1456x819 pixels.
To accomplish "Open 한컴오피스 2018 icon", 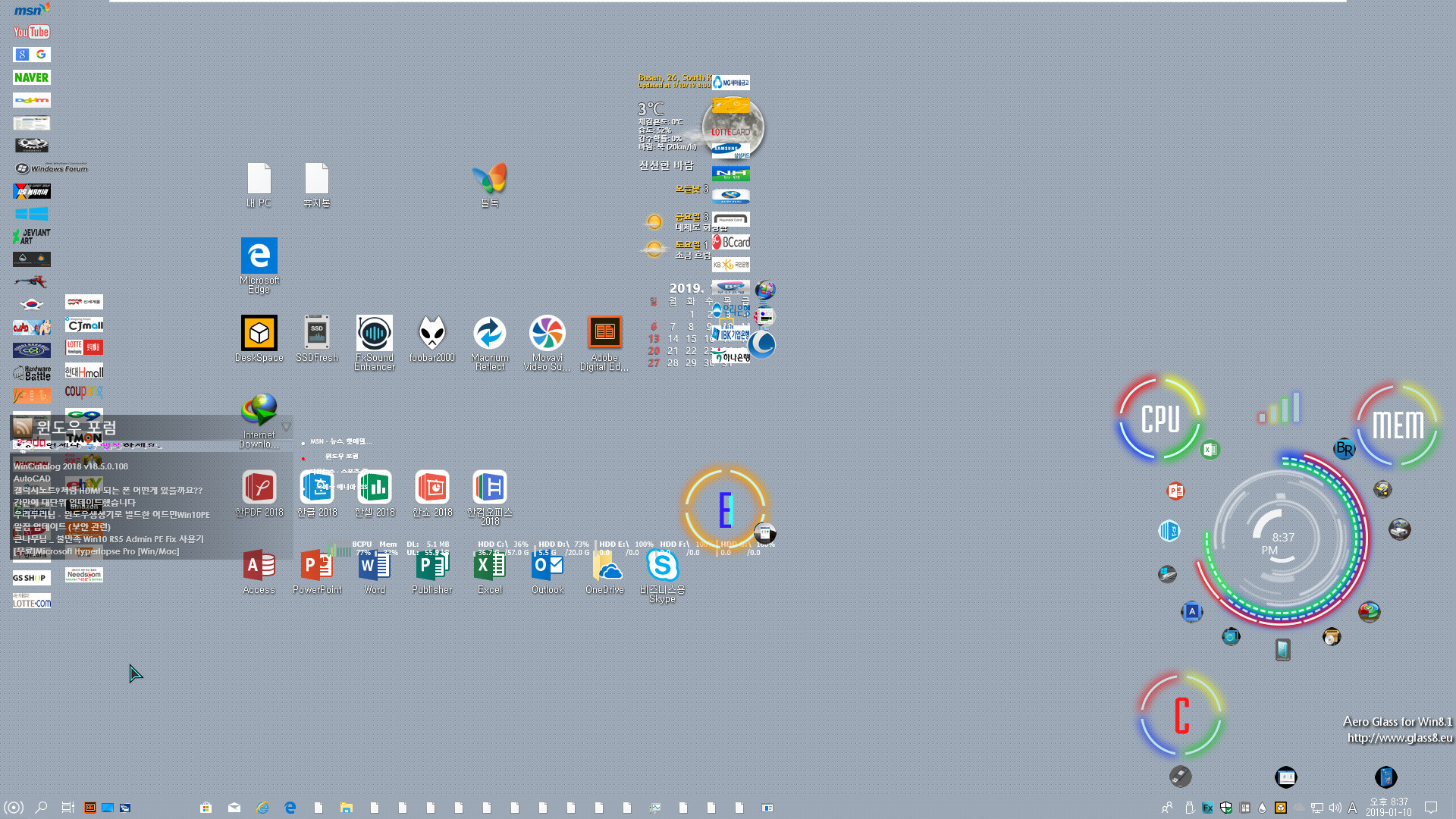I will pyautogui.click(x=490, y=497).
